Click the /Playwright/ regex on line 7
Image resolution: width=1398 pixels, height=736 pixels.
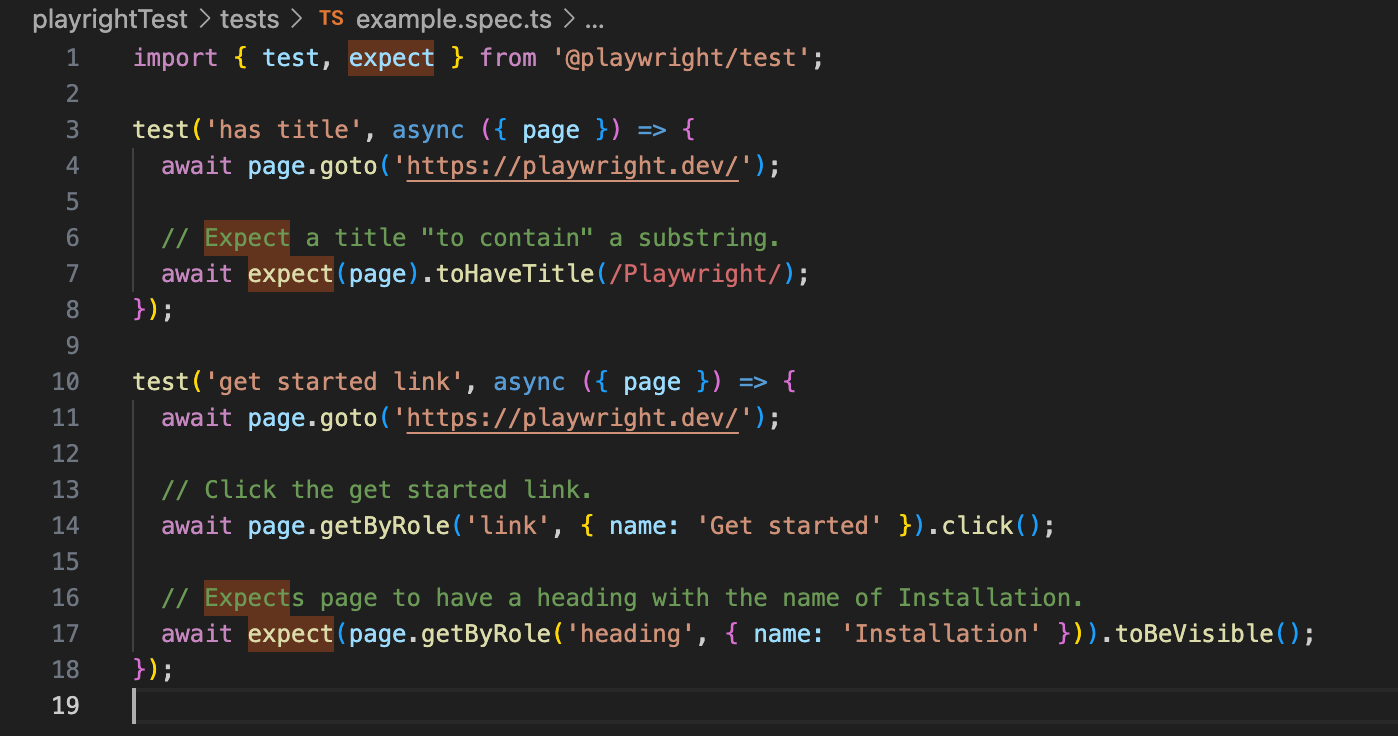[696, 273]
